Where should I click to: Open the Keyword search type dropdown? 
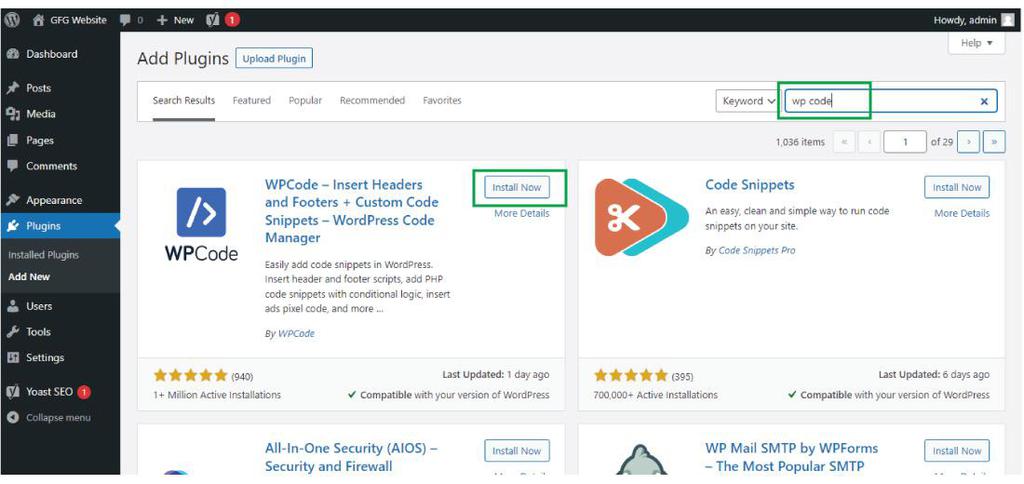click(x=749, y=101)
